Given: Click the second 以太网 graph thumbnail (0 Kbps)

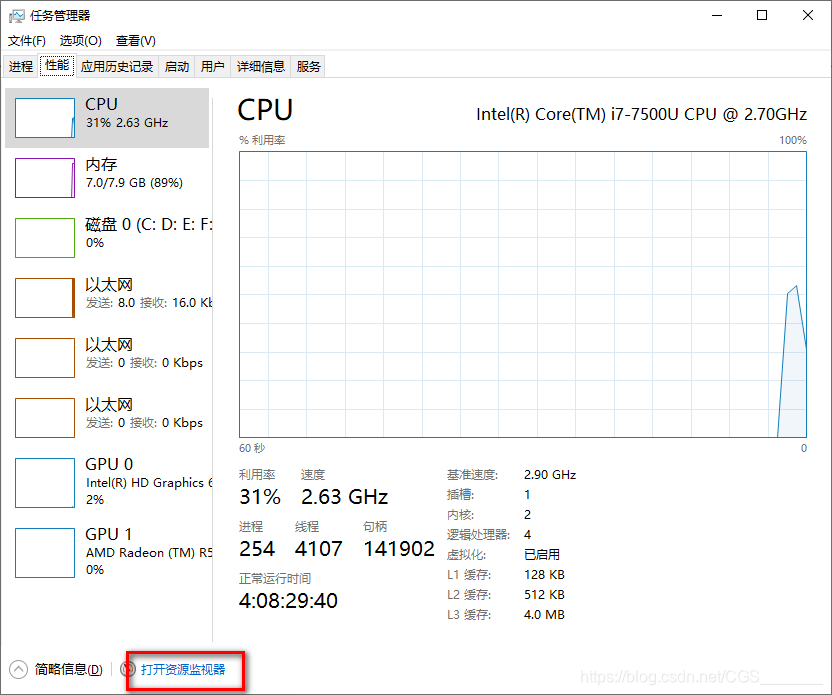Looking at the screenshot, I should 45,358.
